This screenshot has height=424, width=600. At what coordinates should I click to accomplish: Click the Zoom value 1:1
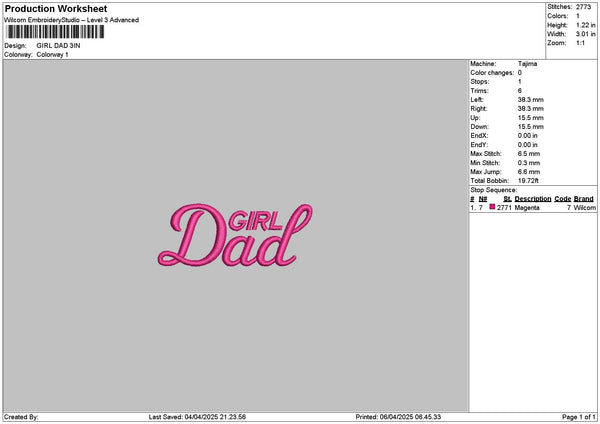pos(580,43)
